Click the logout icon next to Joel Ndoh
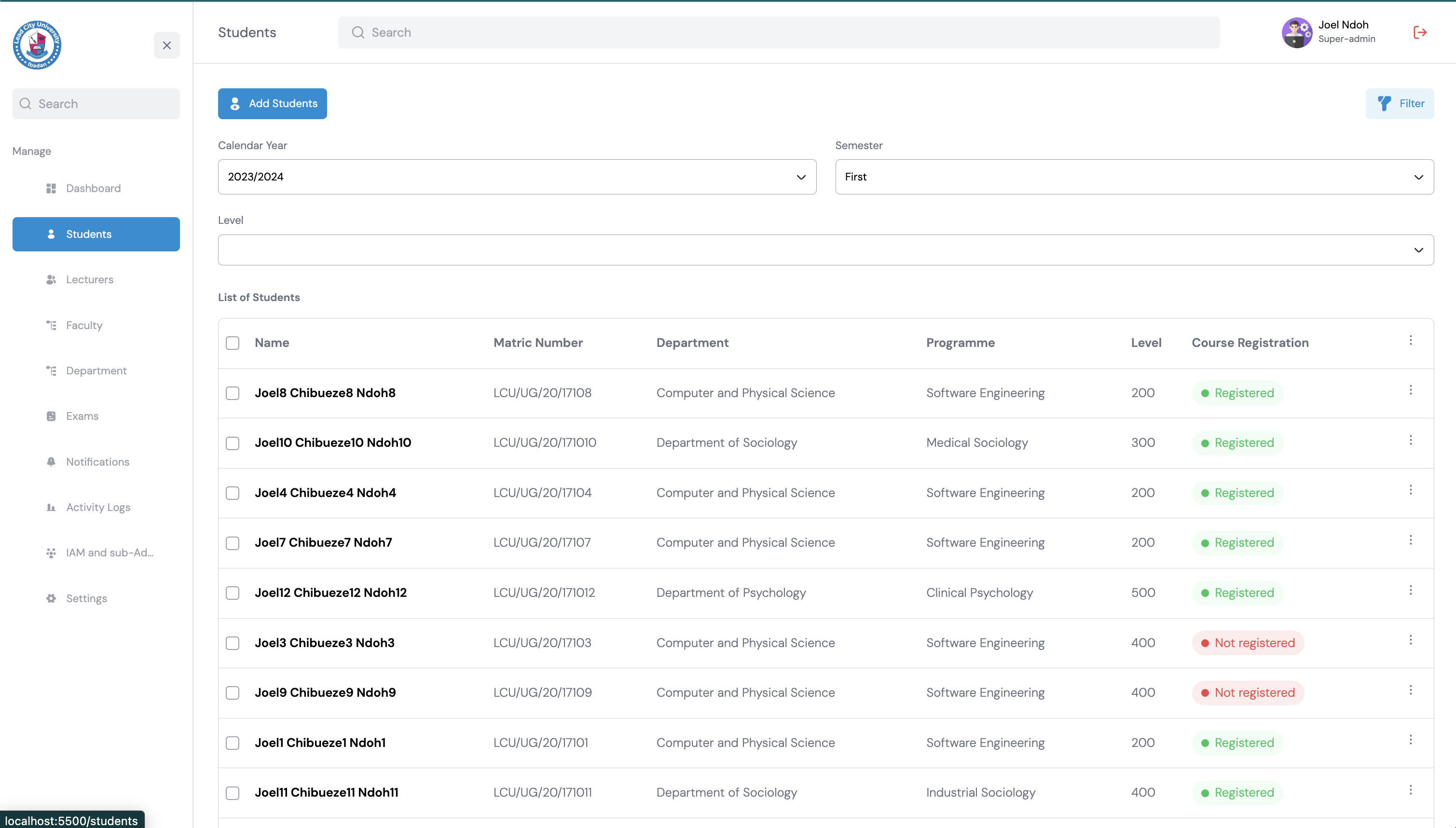The height and width of the screenshot is (828, 1456). tap(1420, 32)
